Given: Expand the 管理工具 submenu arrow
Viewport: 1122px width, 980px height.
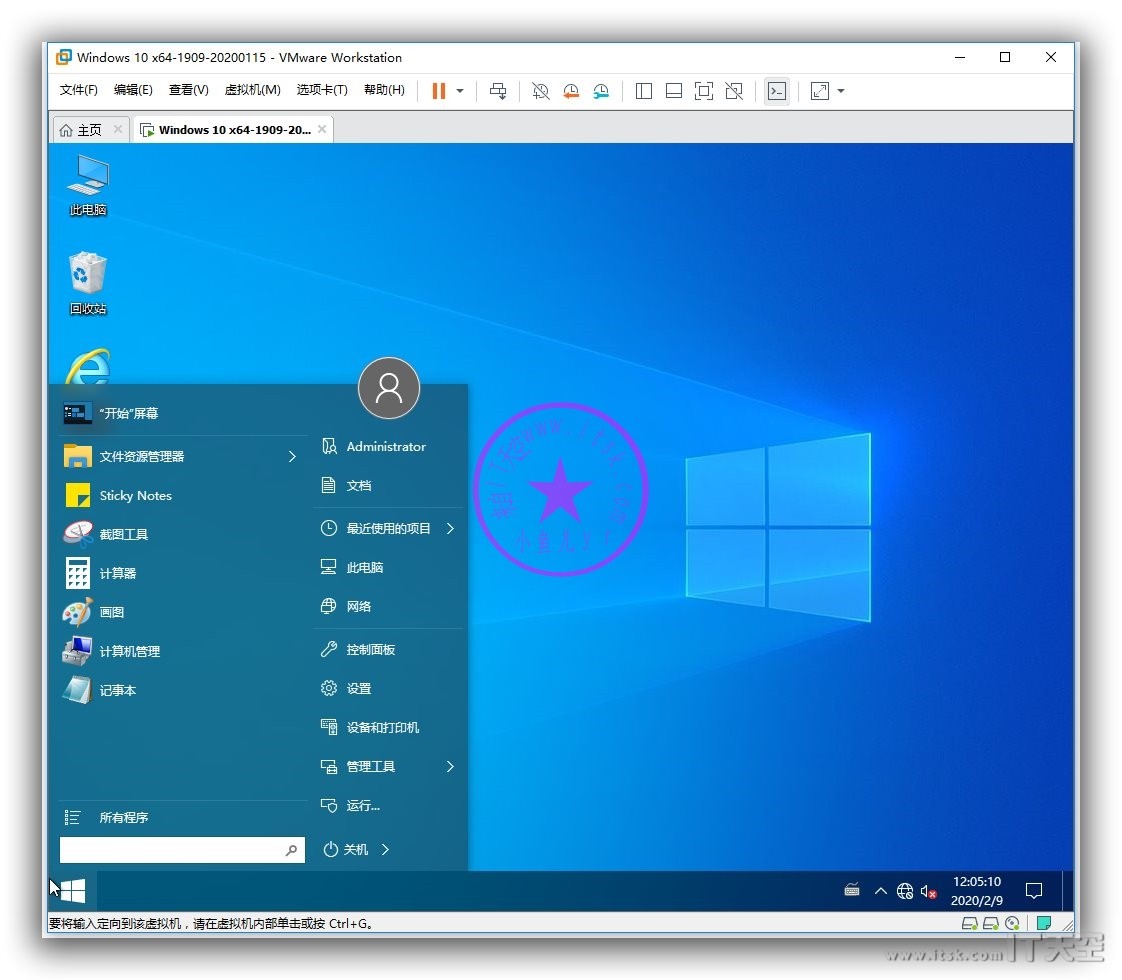Looking at the screenshot, I should click(450, 767).
